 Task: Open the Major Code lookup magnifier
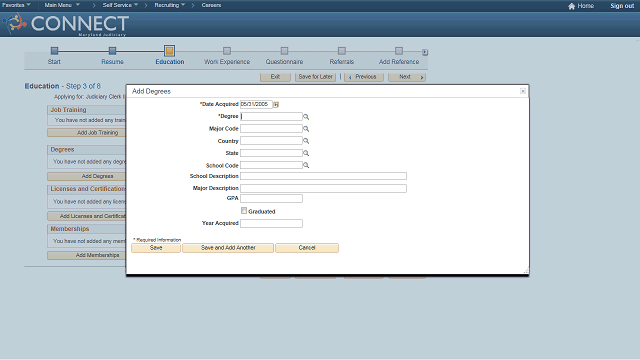(306, 129)
